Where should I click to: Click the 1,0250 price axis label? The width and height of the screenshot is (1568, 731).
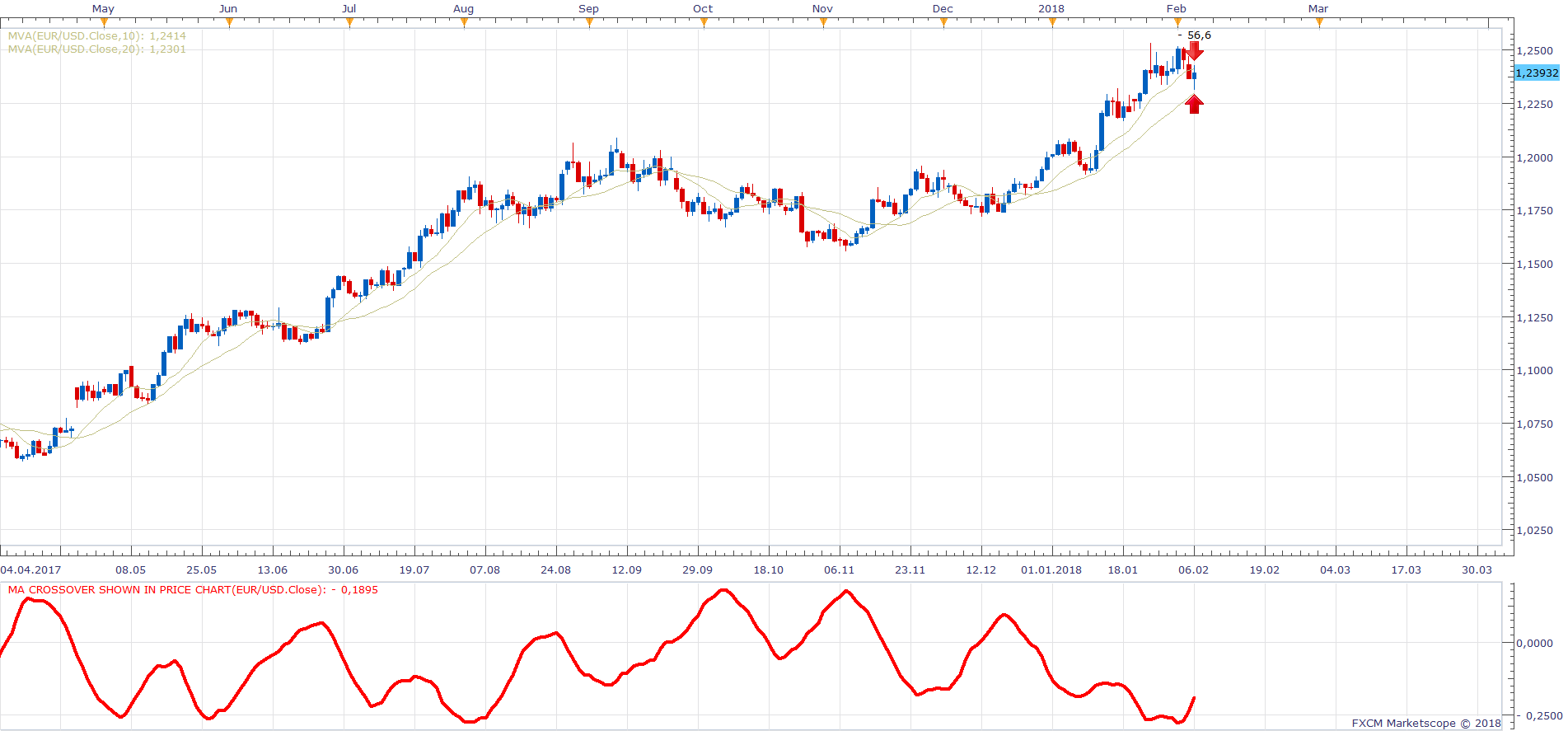click(1535, 531)
